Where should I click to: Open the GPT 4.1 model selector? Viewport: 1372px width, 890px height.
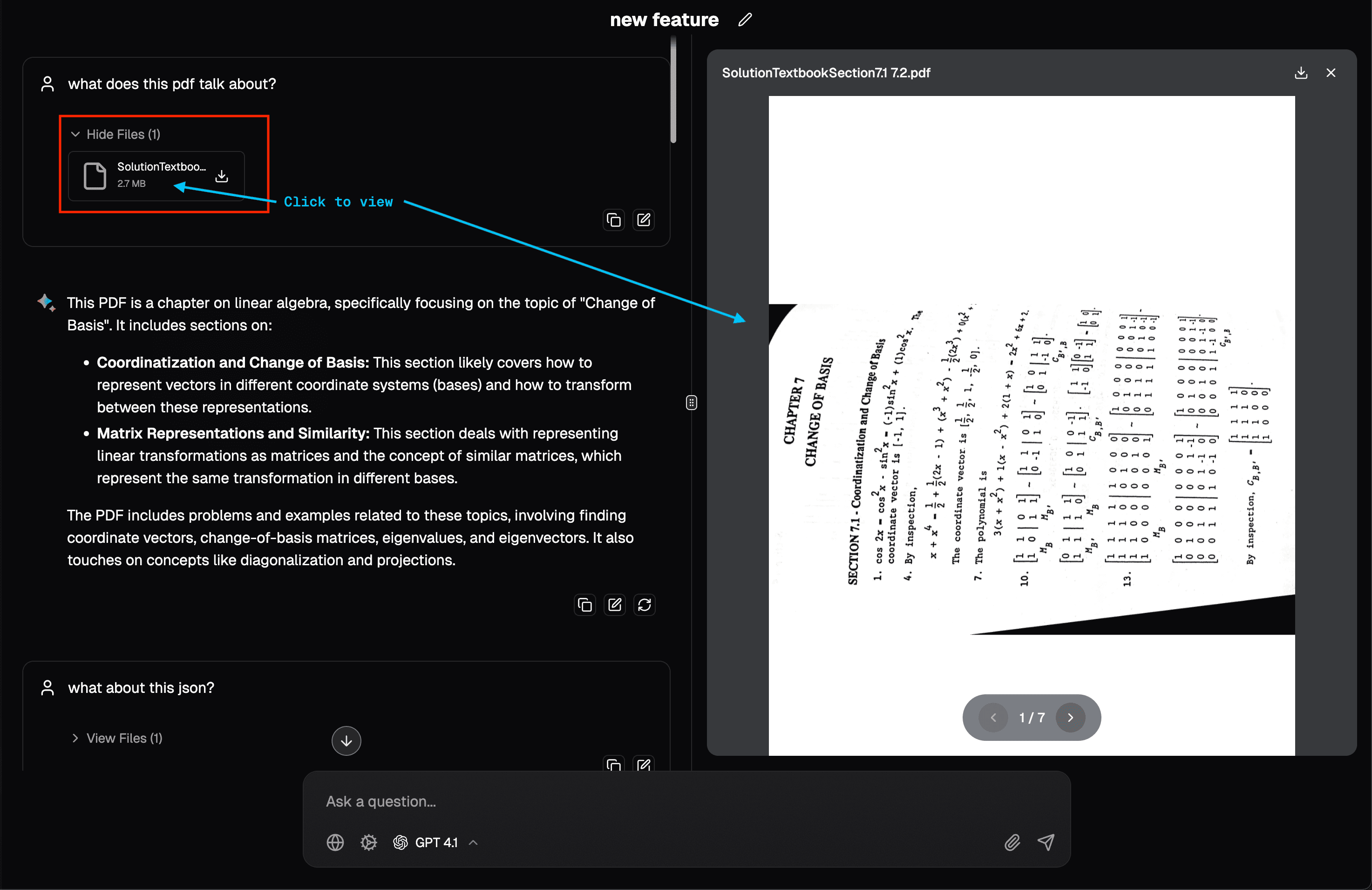point(435,842)
